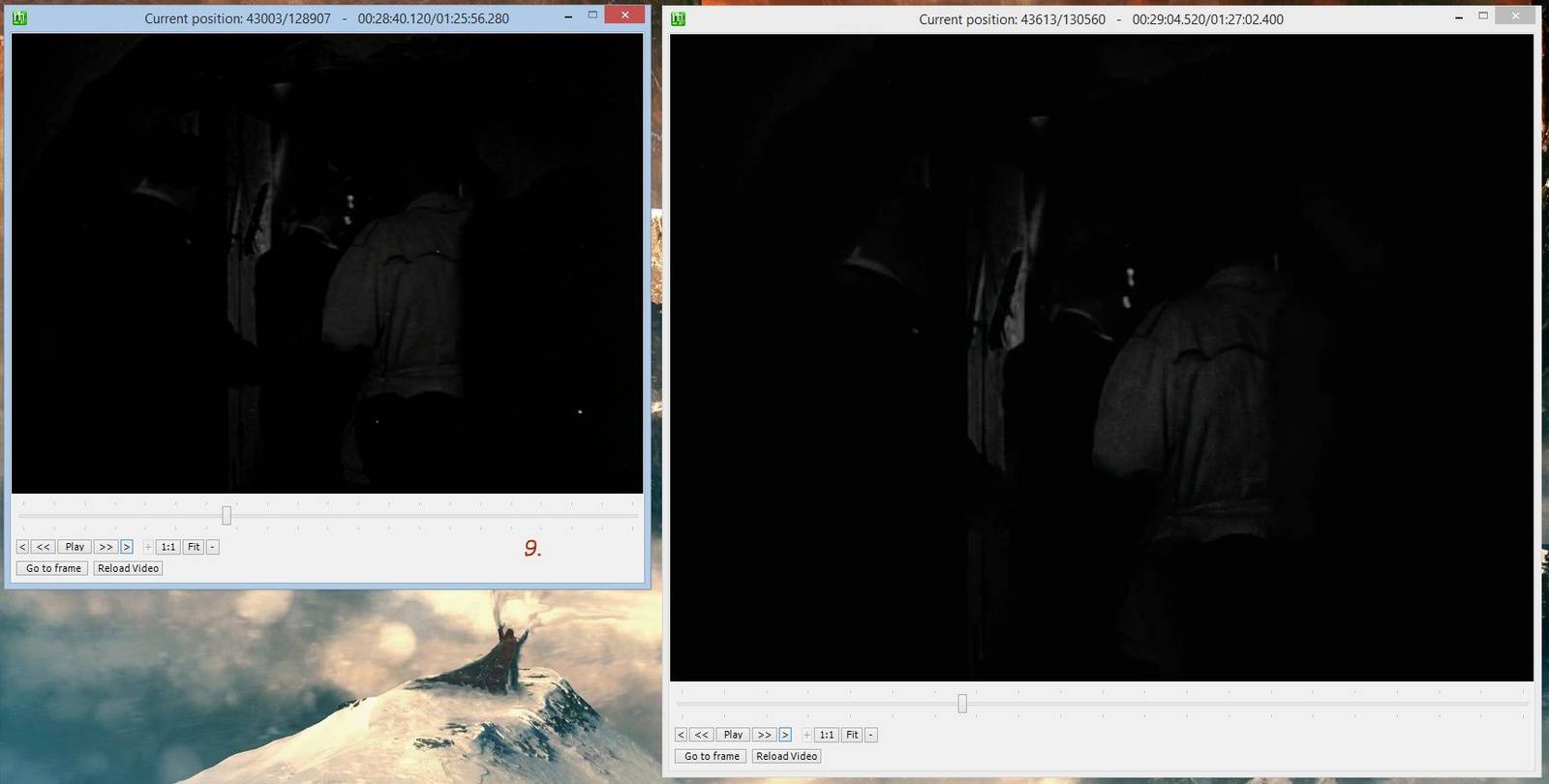The image size is (1549, 784).
Task: Step forward one frame in left window
Action: click(127, 547)
